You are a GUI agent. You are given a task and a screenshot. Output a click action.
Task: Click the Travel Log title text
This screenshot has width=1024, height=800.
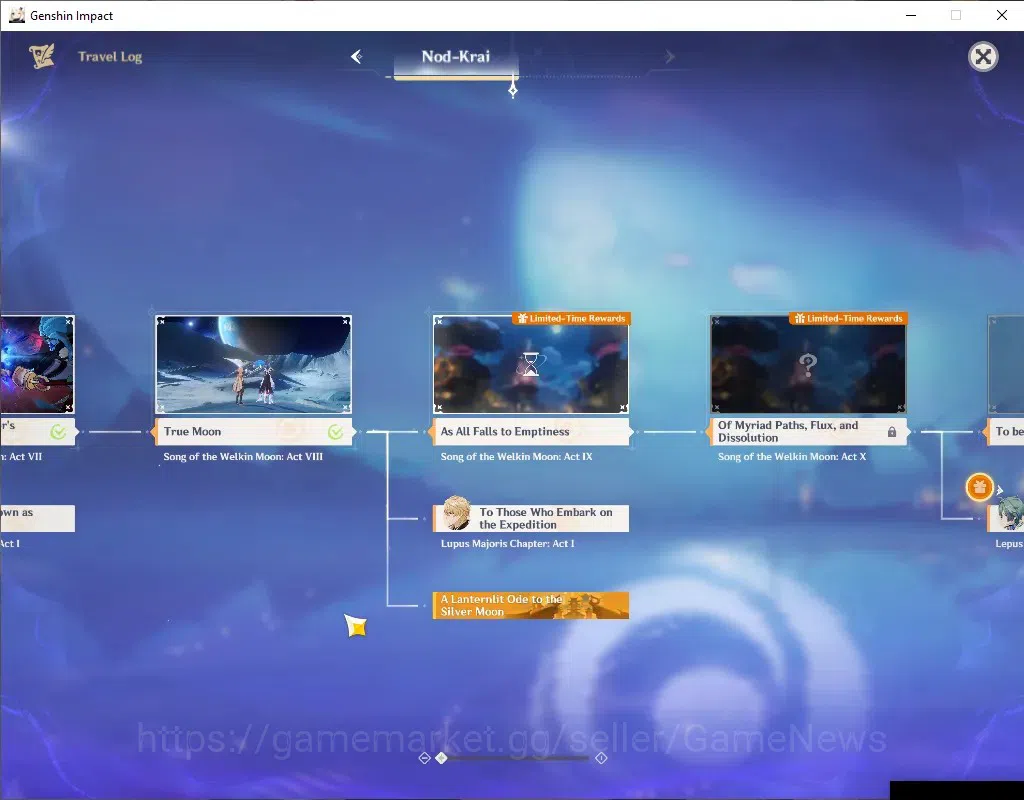110,57
